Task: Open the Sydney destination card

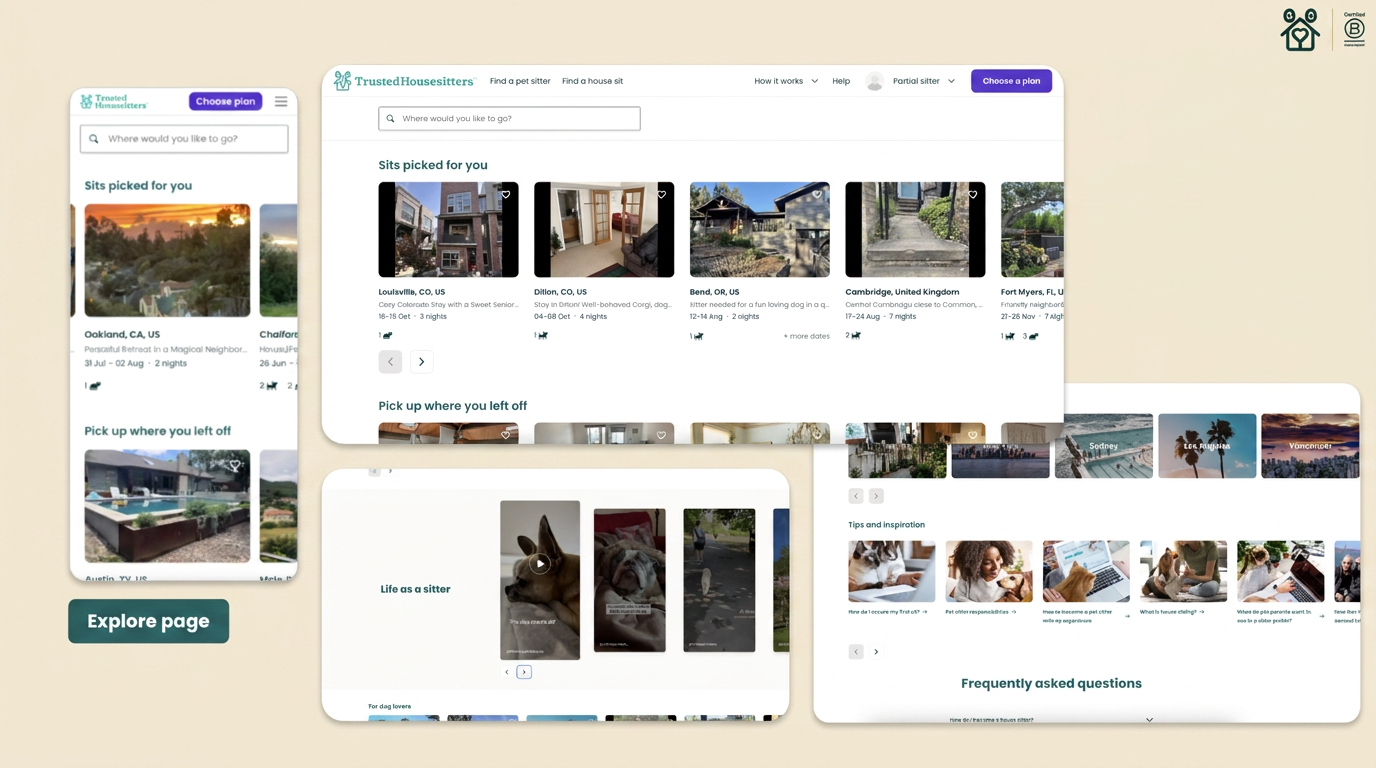Action: click(x=1104, y=446)
